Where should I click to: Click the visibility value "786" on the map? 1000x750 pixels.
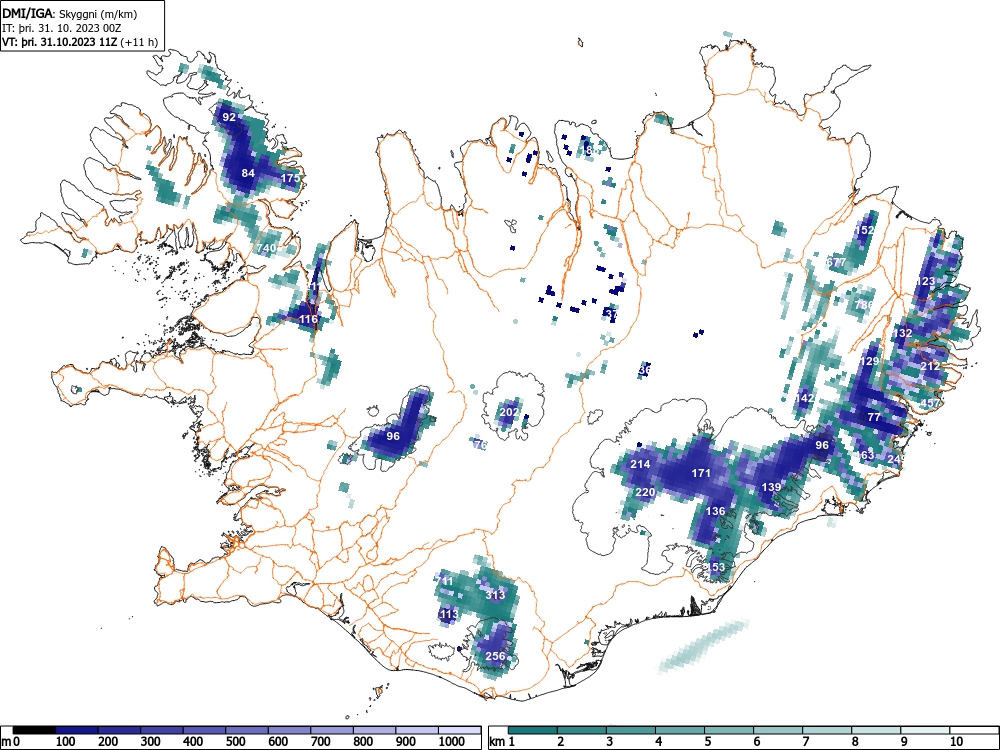[x=864, y=305]
